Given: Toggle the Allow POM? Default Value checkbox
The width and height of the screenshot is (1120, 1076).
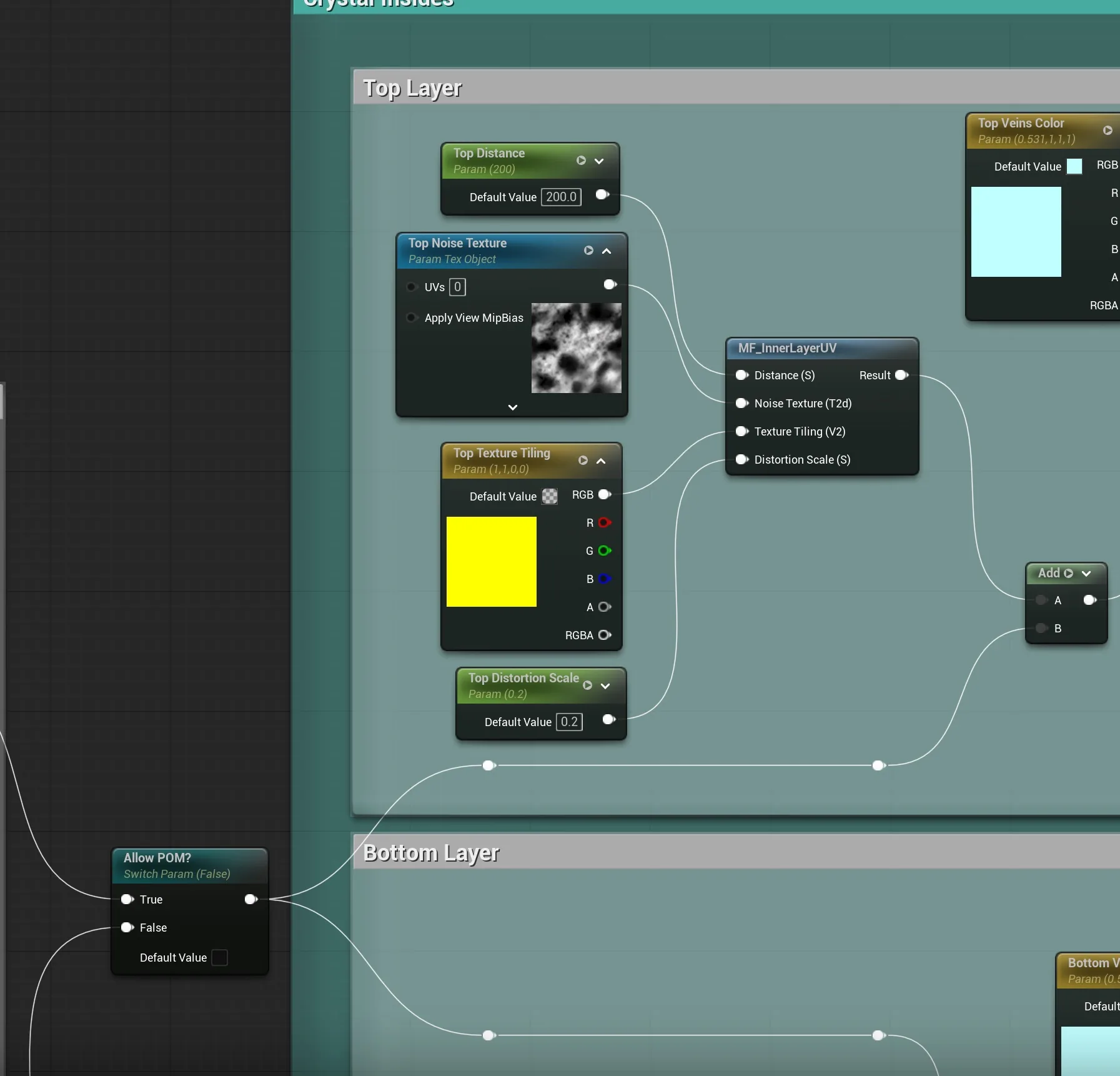Looking at the screenshot, I should coord(220,957).
